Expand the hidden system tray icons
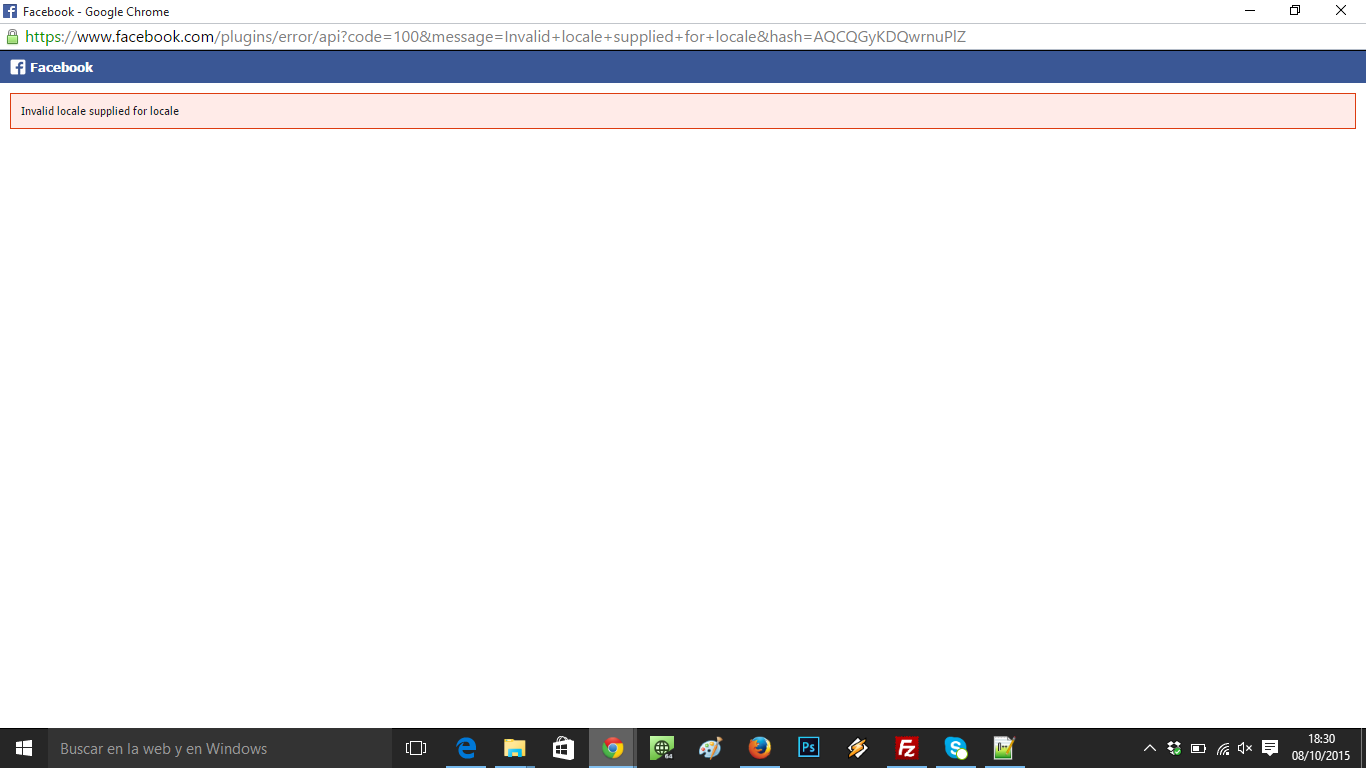The image size is (1366, 768). (1150, 748)
